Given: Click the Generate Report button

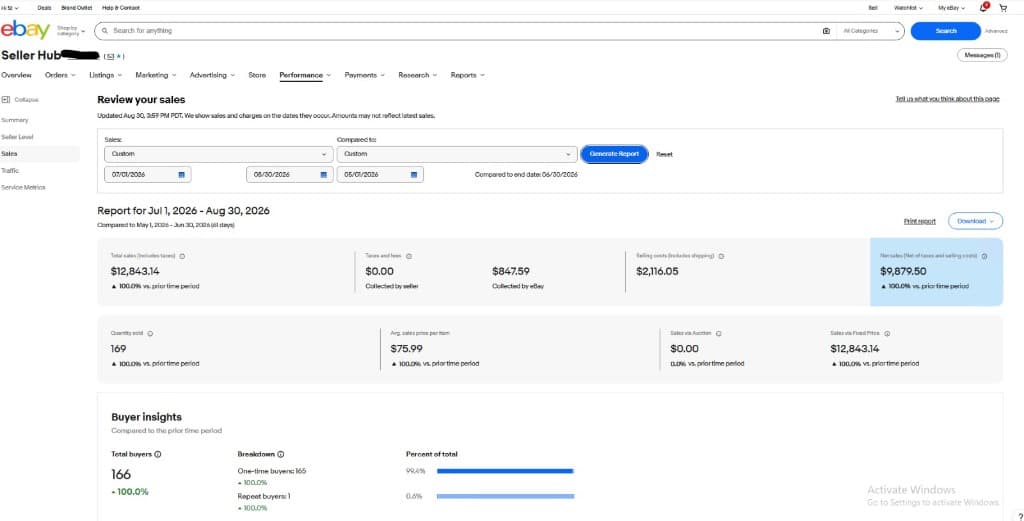Looking at the screenshot, I should click(614, 154).
